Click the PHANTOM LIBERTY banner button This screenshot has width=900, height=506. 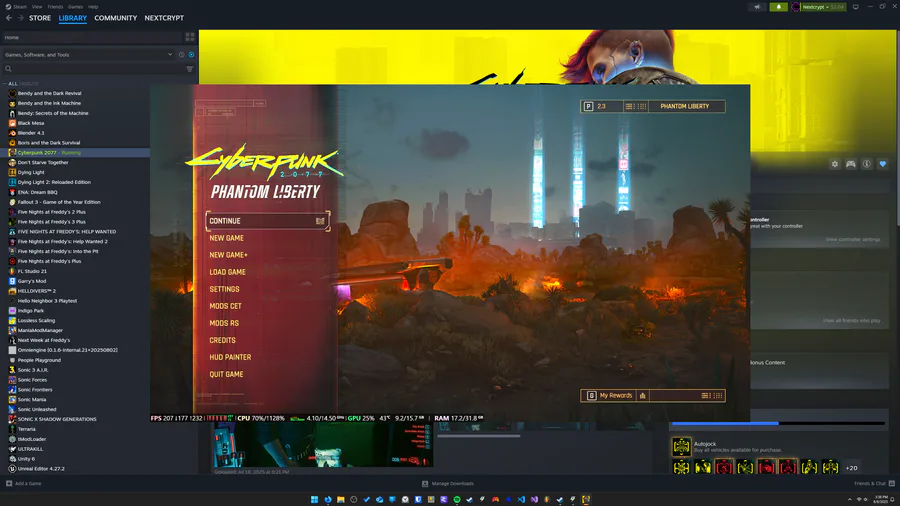point(685,106)
